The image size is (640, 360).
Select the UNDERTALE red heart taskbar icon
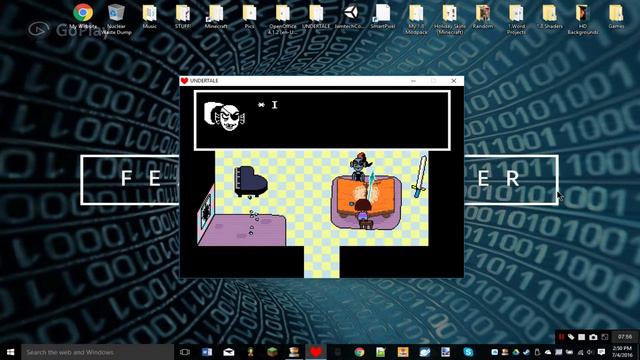[x=316, y=352]
